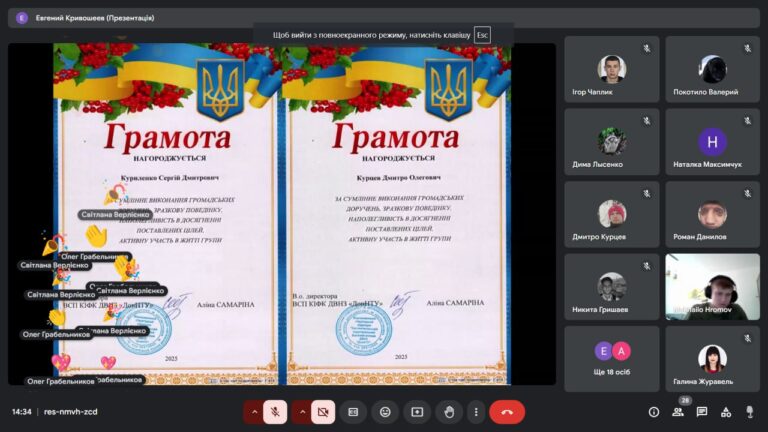Screen dimensions: 768x432
Task: Click the 14:34 clock text
Action: pyautogui.click(x=22, y=412)
